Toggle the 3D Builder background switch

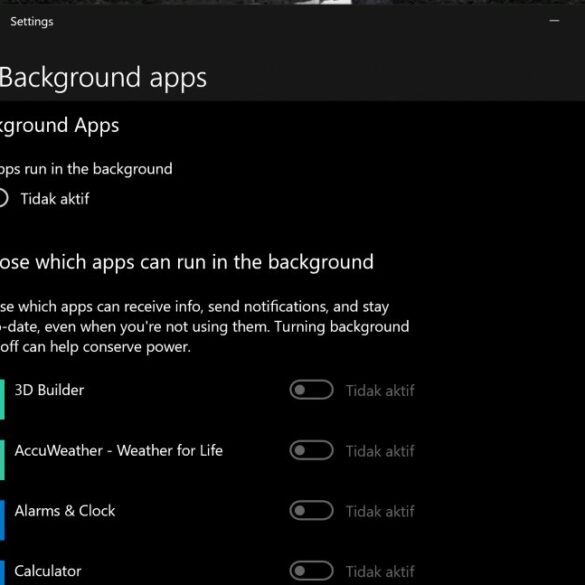pyautogui.click(x=311, y=390)
